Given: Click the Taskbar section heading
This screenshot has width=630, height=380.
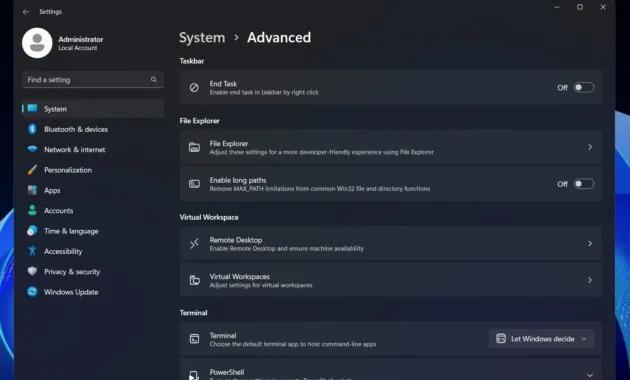Looking at the screenshot, I should (x=192, y=61).
